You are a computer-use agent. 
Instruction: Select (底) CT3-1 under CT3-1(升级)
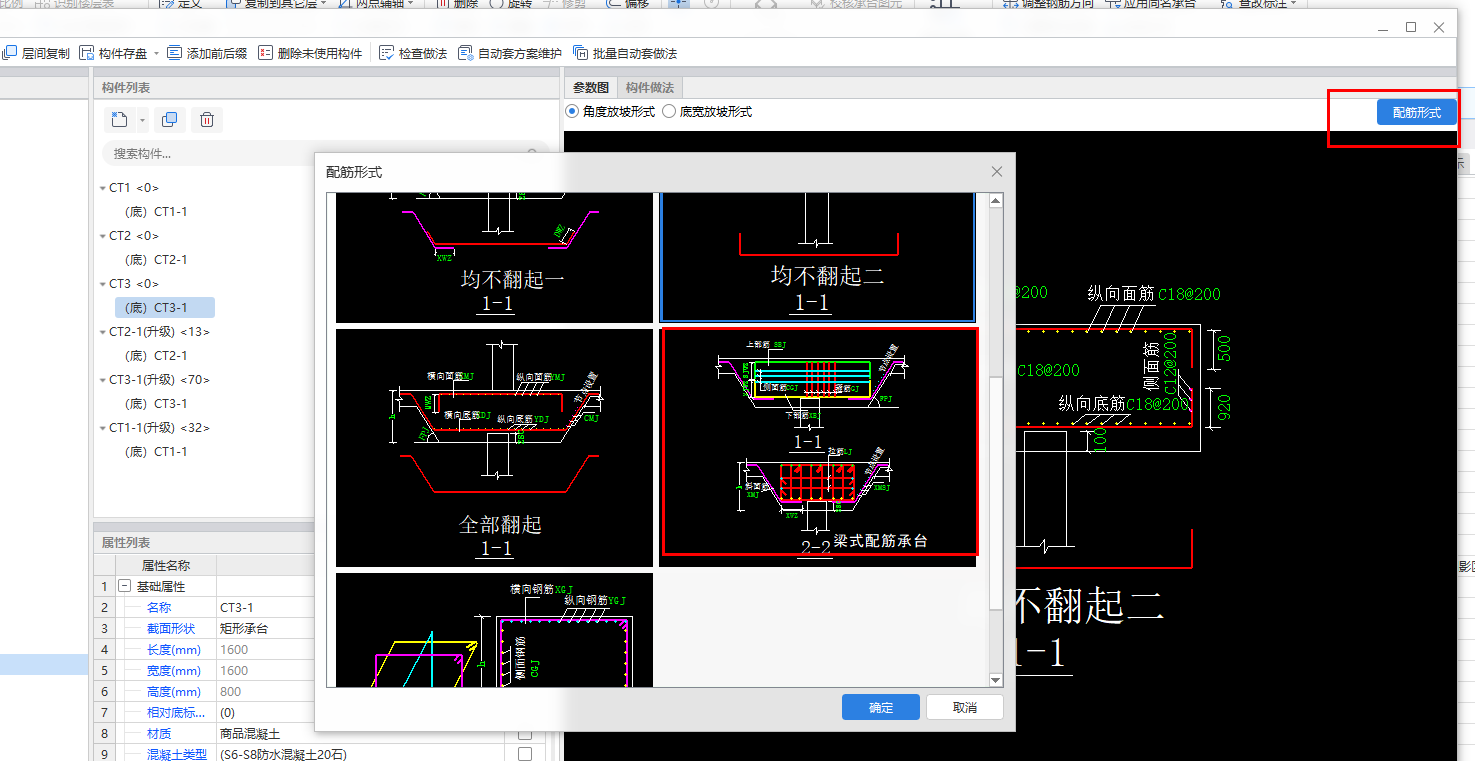pyautogui.click(x=156, y=404)
